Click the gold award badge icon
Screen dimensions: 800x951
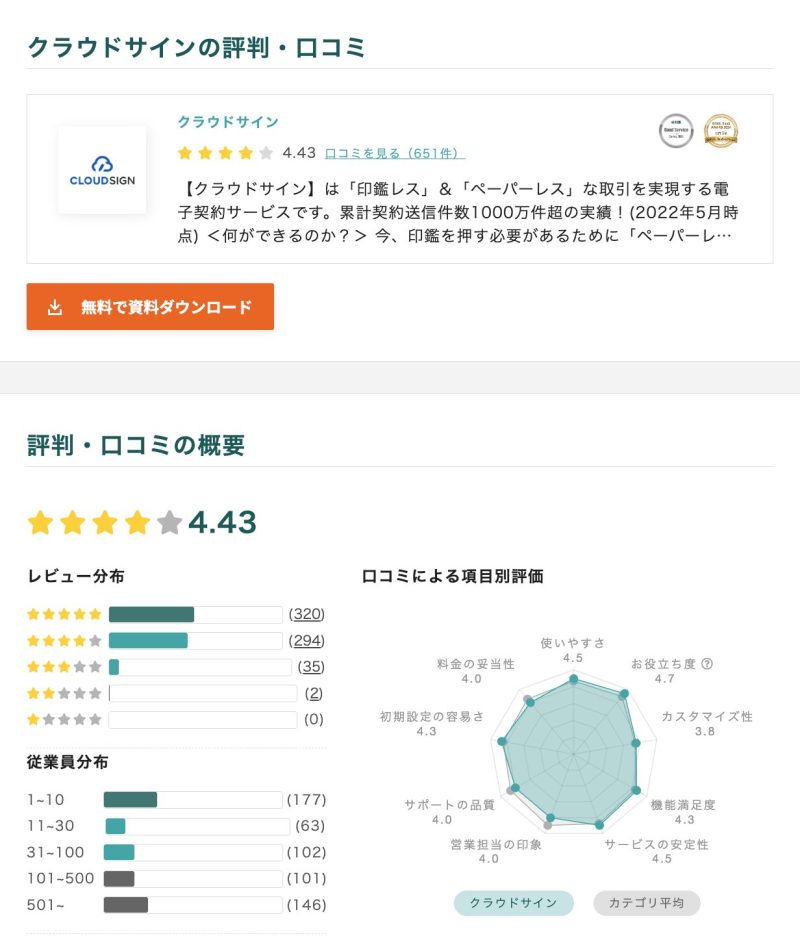pyautogui.click(x=721, y=131)
